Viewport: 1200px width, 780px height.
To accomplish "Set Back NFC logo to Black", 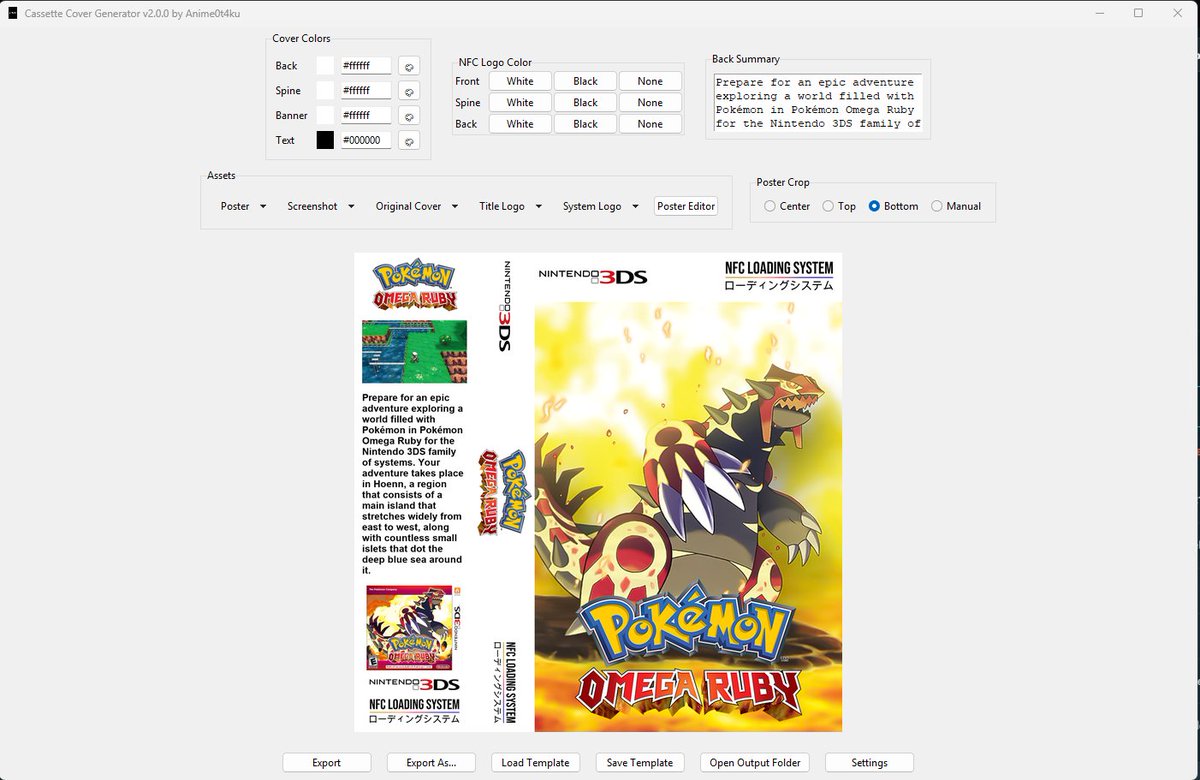I will [585, 124].
